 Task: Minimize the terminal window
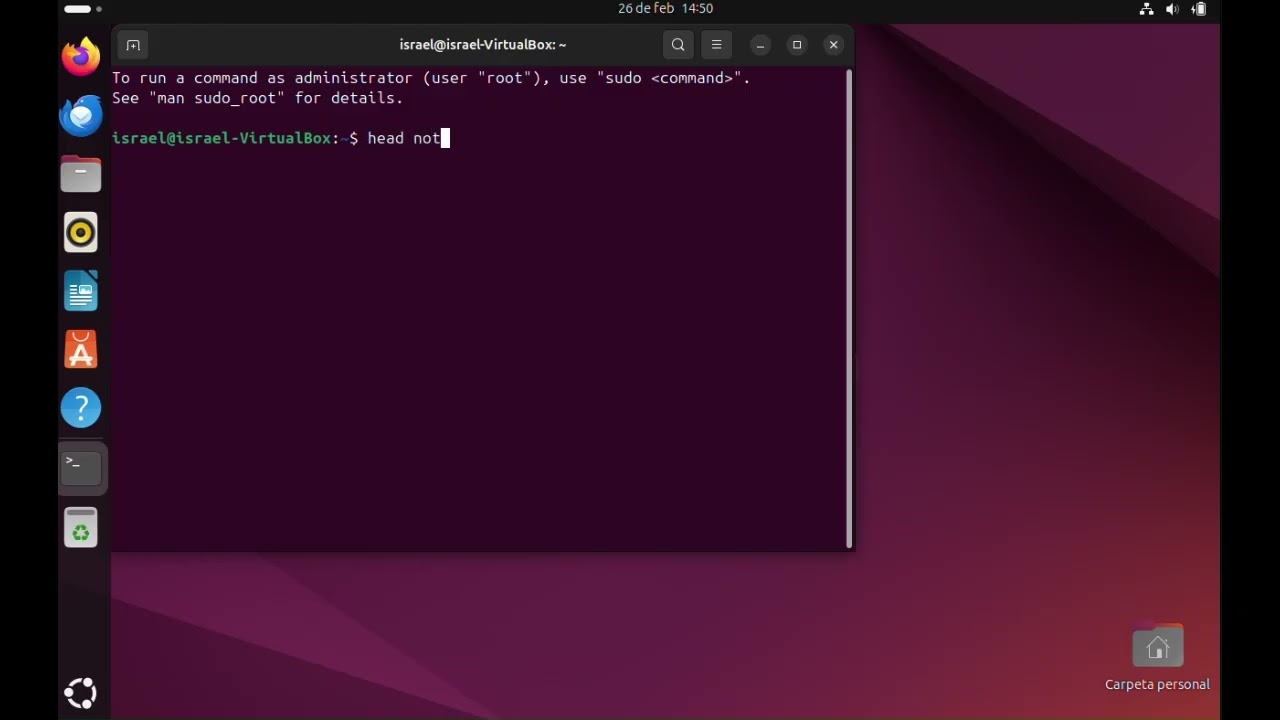[760, 45]
